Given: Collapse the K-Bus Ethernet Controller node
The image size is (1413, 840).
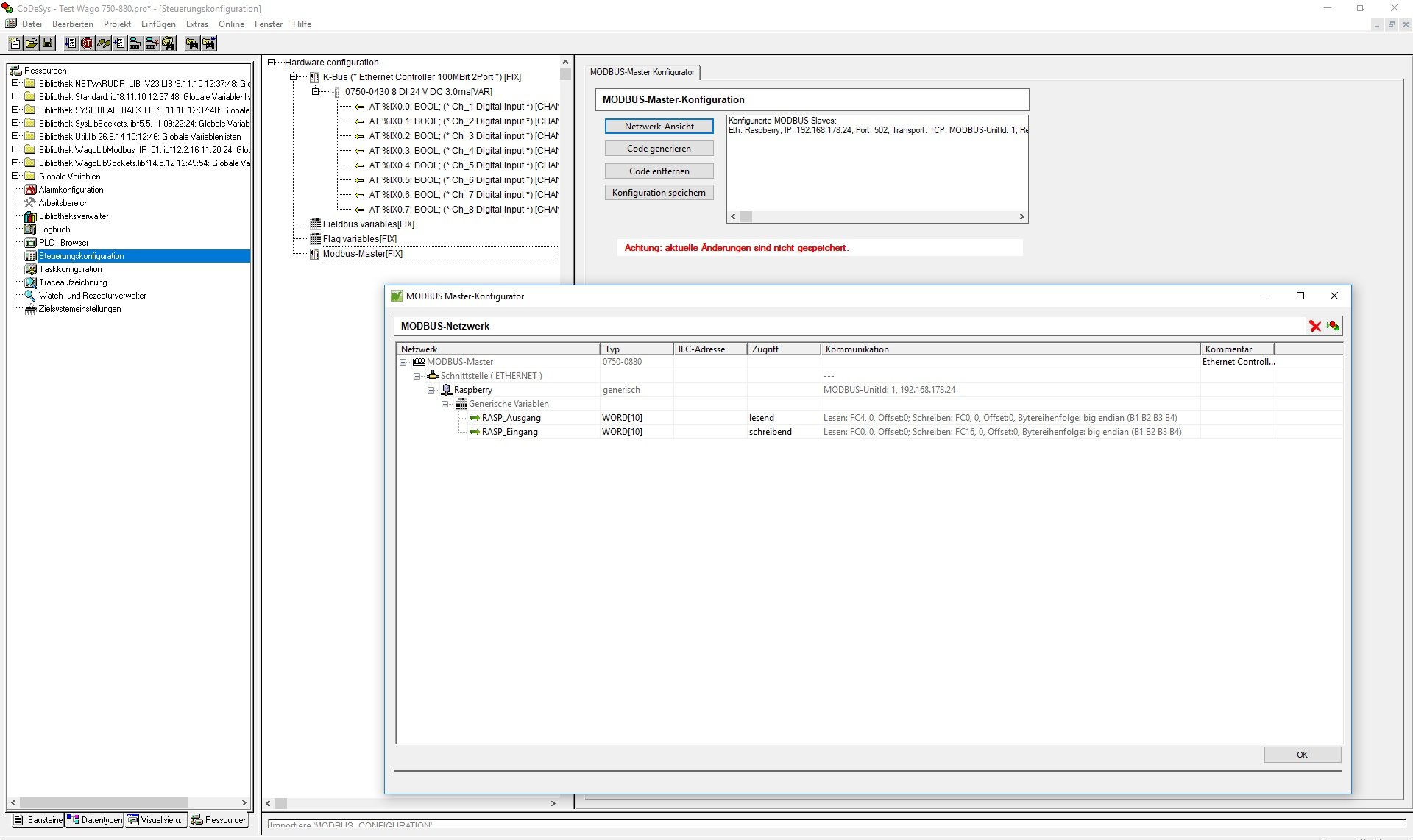Looking at the screenshot, I should pyautogui.click(x=293, y=77).
